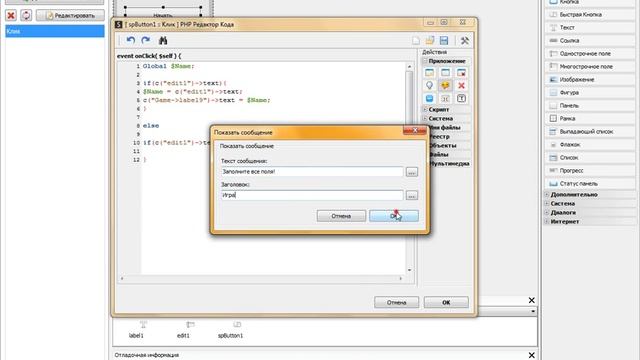Close the Отладочная информация panel

tap(531, 355)
